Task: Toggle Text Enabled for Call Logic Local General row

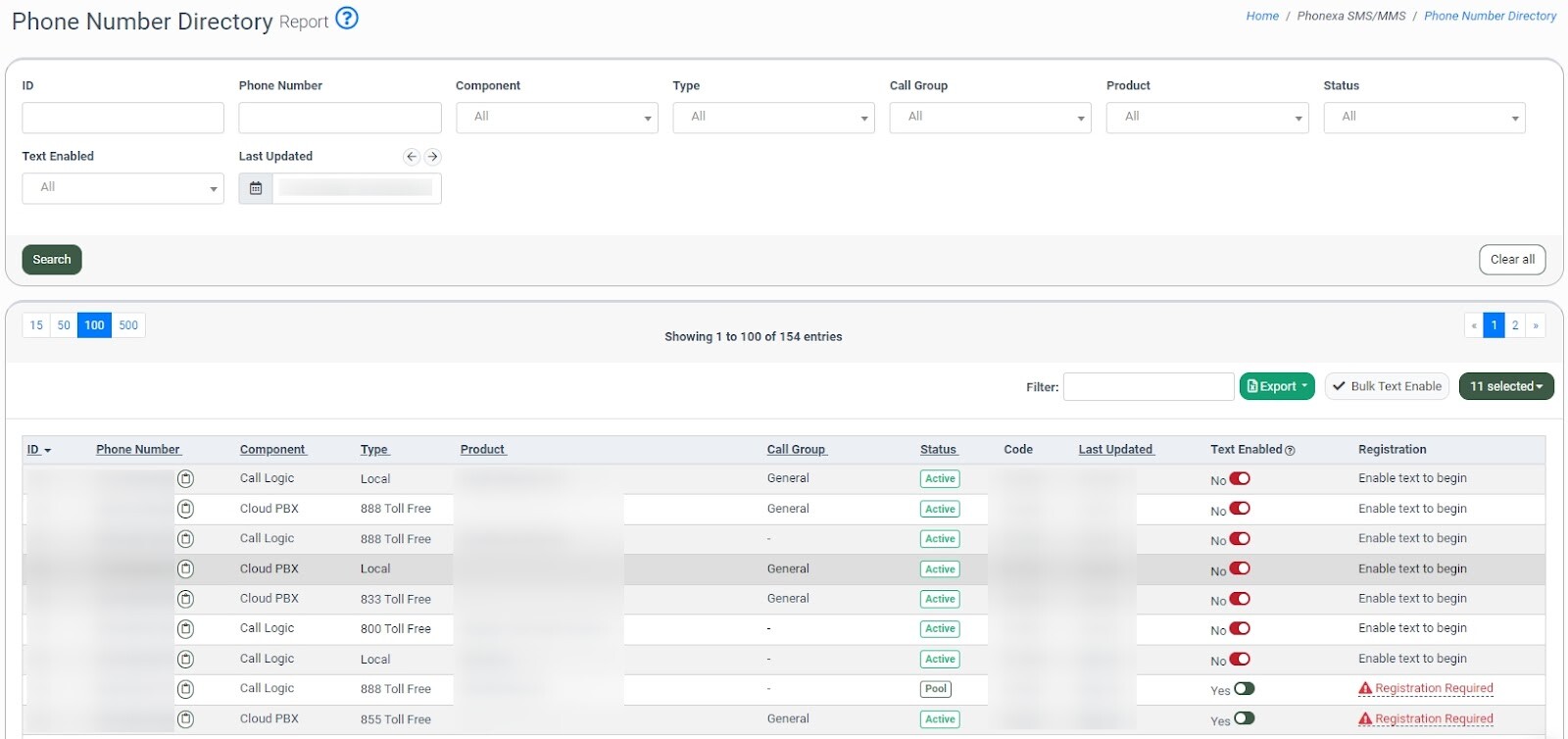Action: (1240, 479)
